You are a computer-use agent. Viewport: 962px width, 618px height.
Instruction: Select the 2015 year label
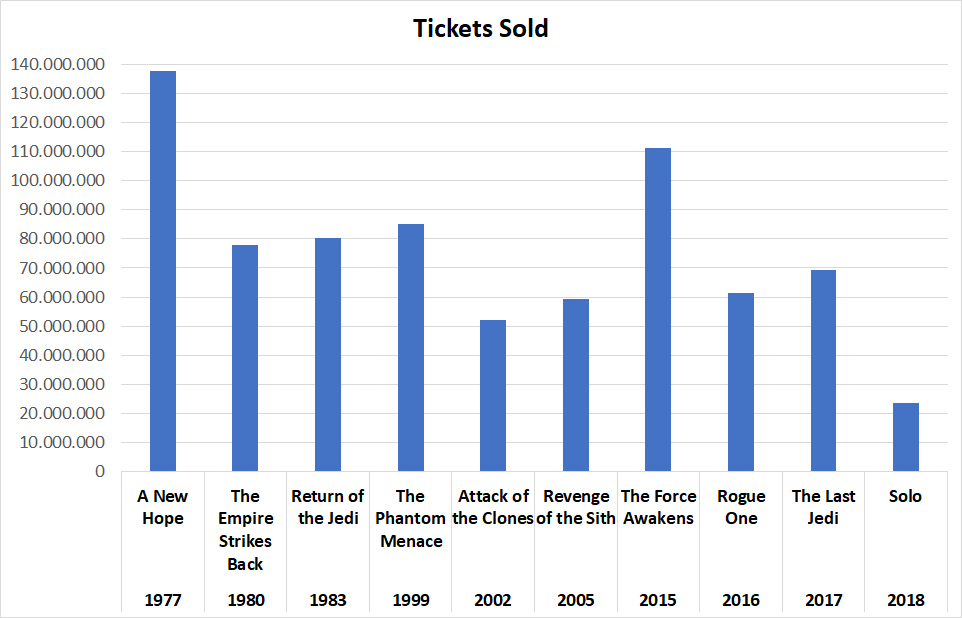point(658,600)
